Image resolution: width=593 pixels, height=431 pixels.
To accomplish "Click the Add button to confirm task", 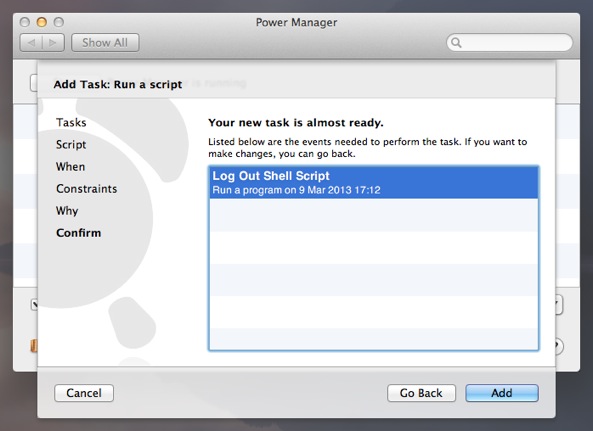I will (x=501, y=393).
